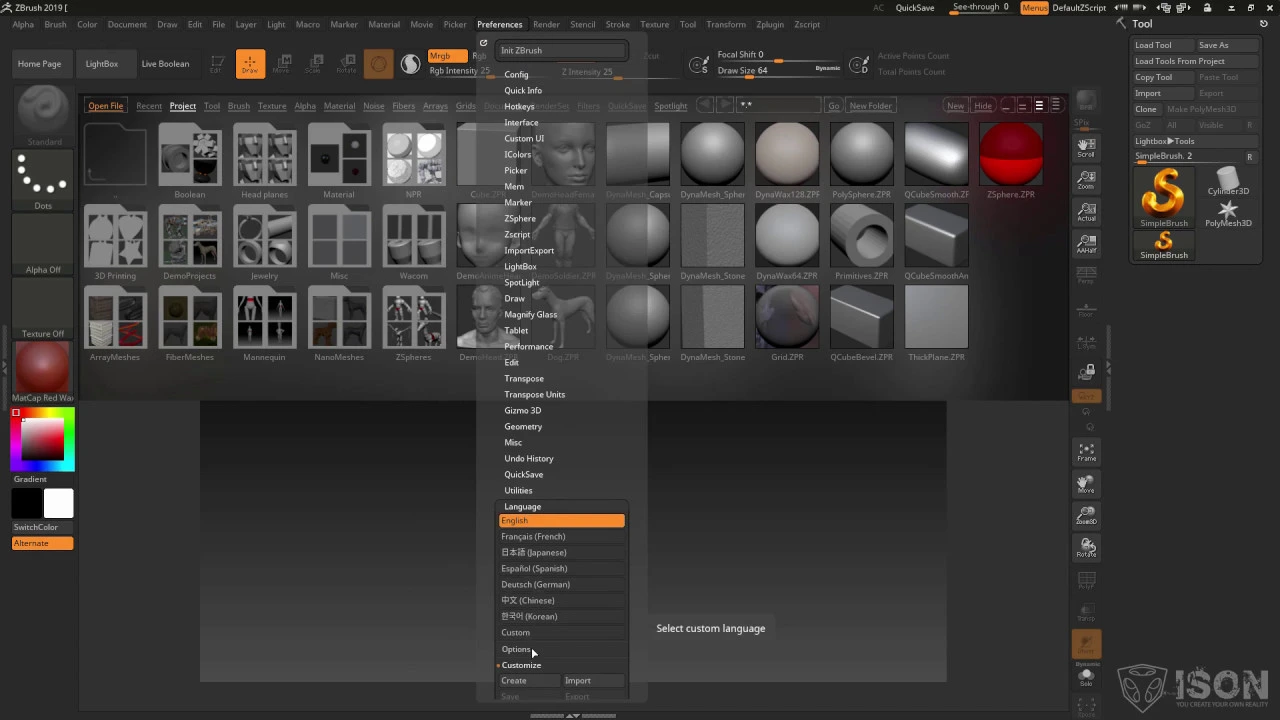
Task: Click the Frame icon
Action: click(x=1086, y=452)
